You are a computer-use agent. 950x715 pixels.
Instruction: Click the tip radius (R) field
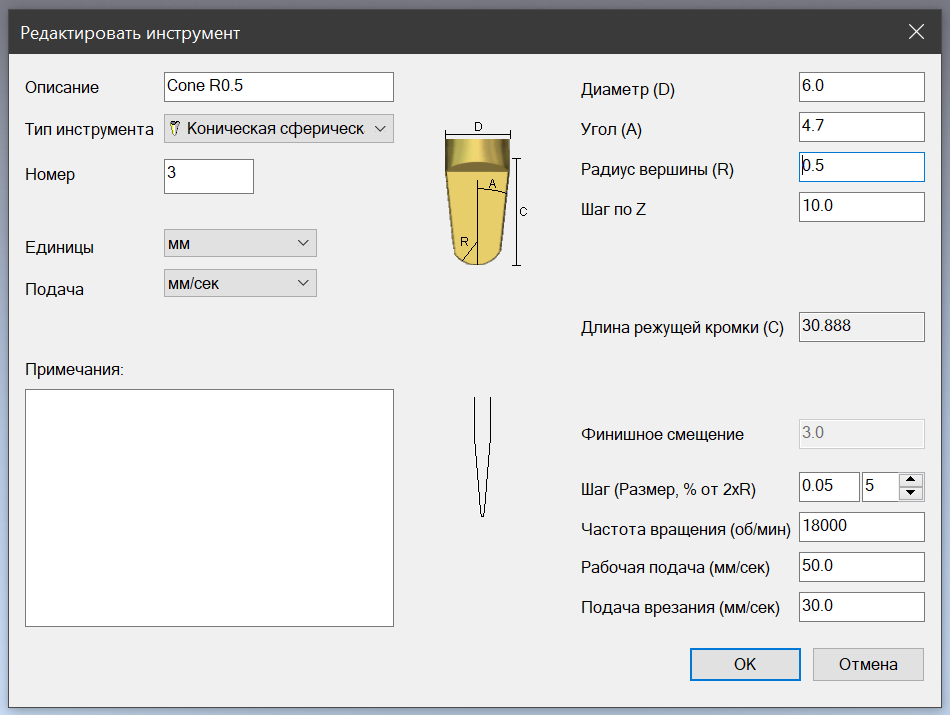[861, 167]
